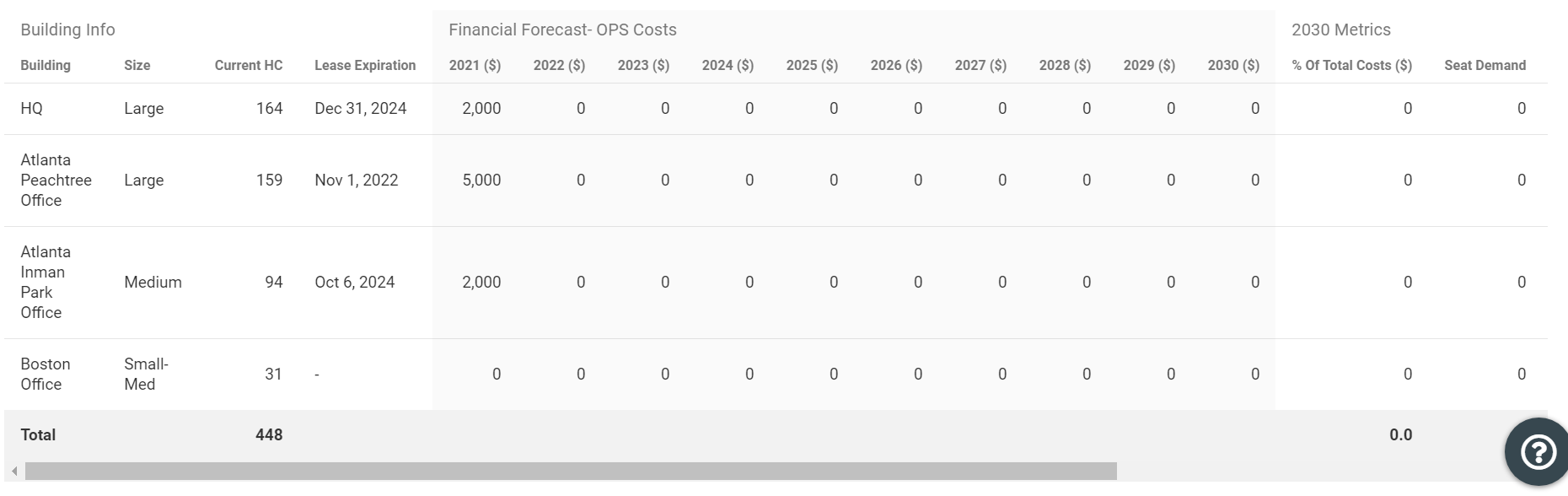This screenshot has height=496, width=1568.
Task: Click the 2030 ($) column header
Action: [1233, 65]
